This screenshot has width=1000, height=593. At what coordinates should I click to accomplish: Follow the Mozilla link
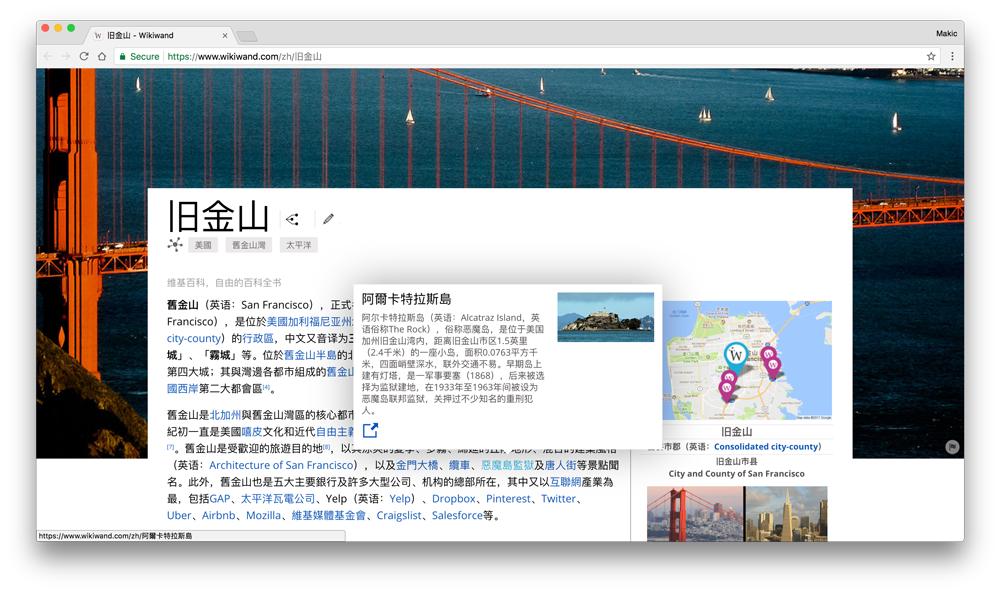coord(263,515)
